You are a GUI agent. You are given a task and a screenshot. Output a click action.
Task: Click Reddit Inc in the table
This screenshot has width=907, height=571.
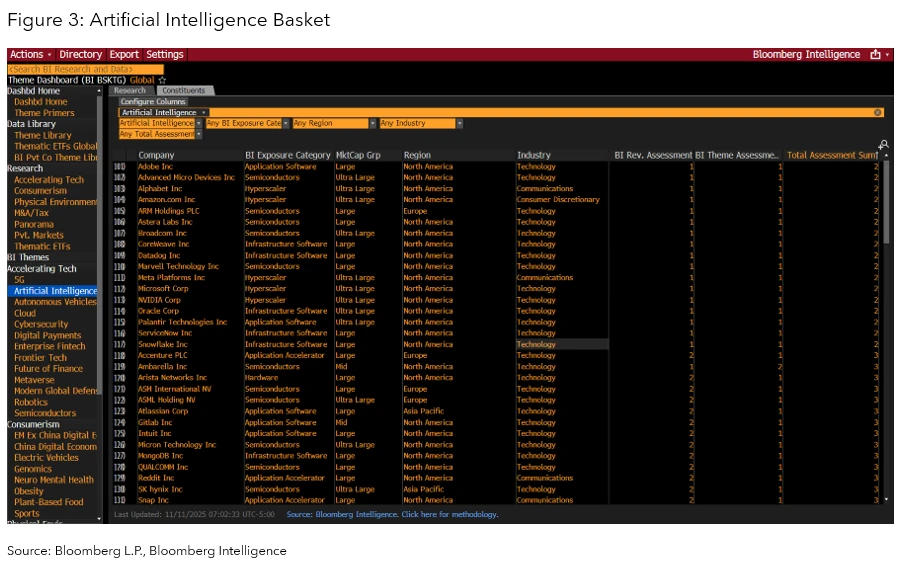pyautogui.click(x=156, y=478)
